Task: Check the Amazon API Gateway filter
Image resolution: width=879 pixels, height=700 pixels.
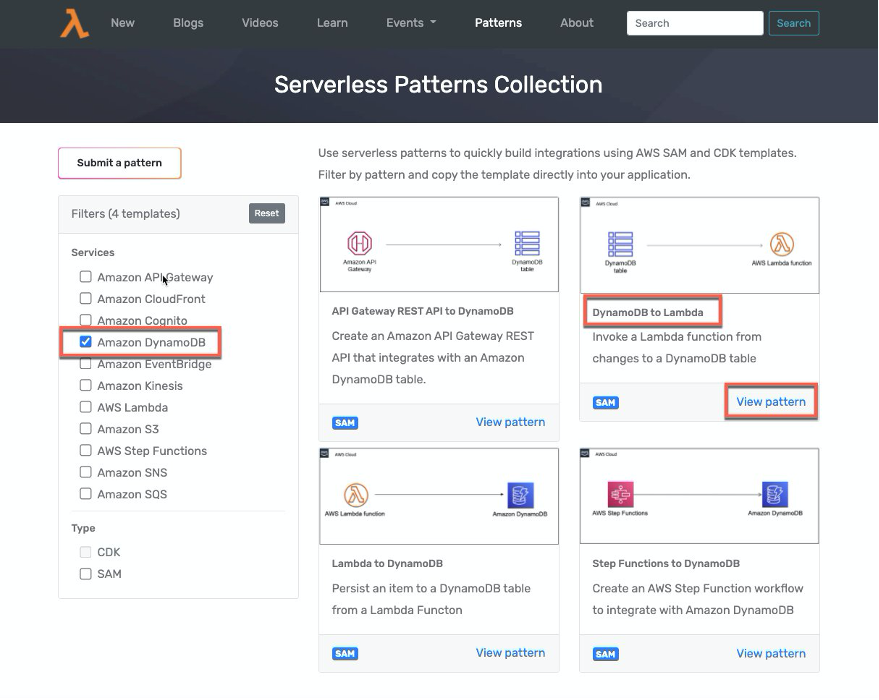Action: pyautogui.click(x=85, y=277)
